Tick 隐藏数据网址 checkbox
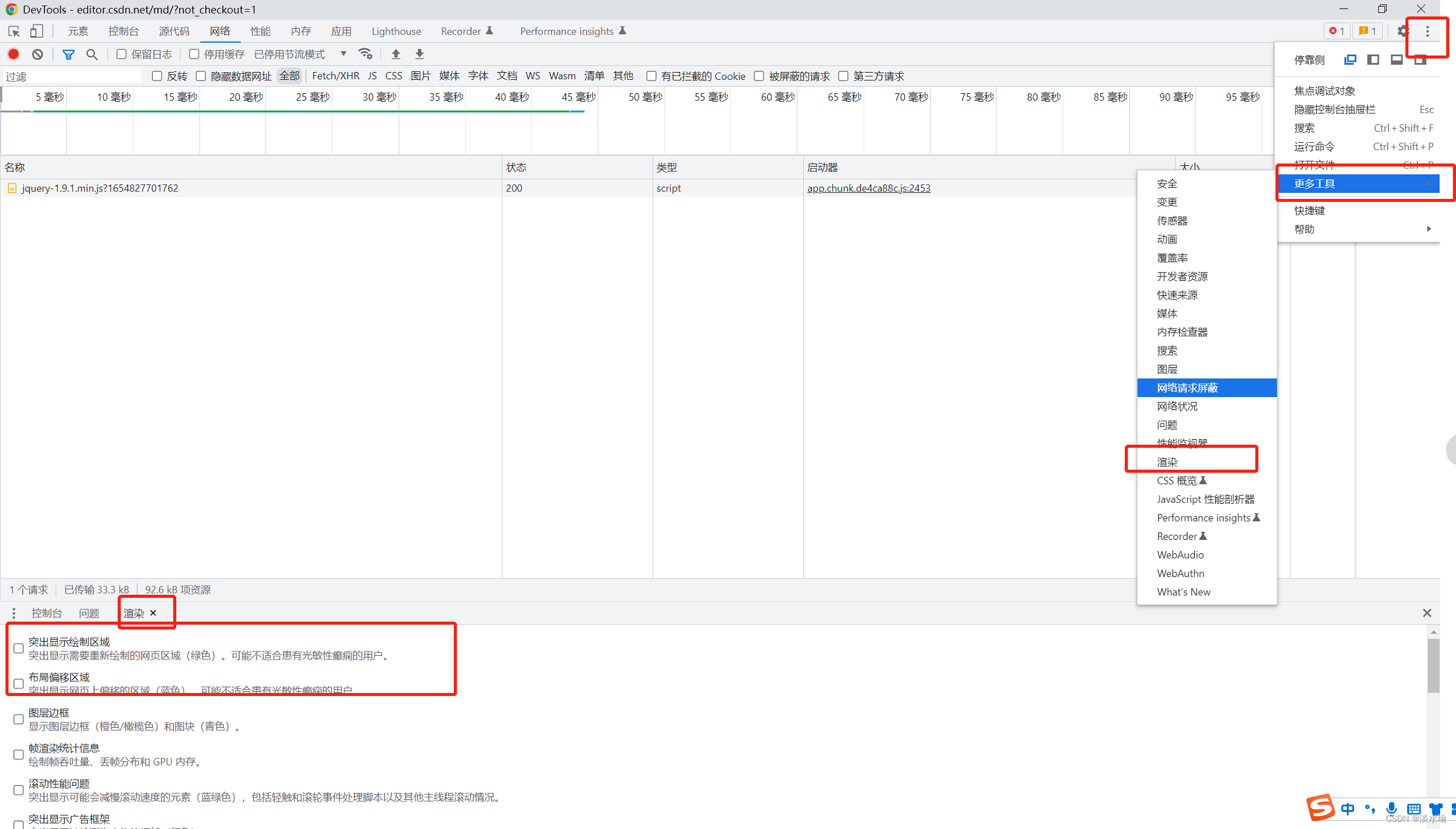This screenshot has height=829, width=1456. click(x=201, y=76)
